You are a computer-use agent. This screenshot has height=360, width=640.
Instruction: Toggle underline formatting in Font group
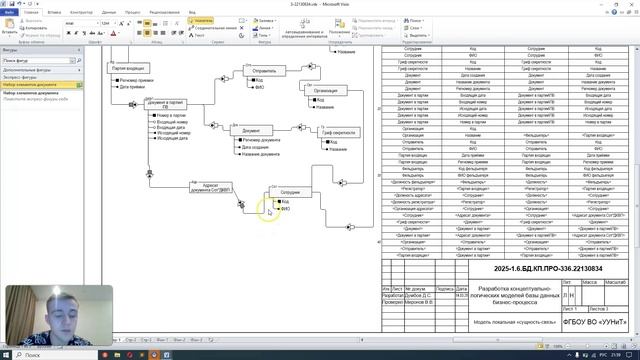84,33
